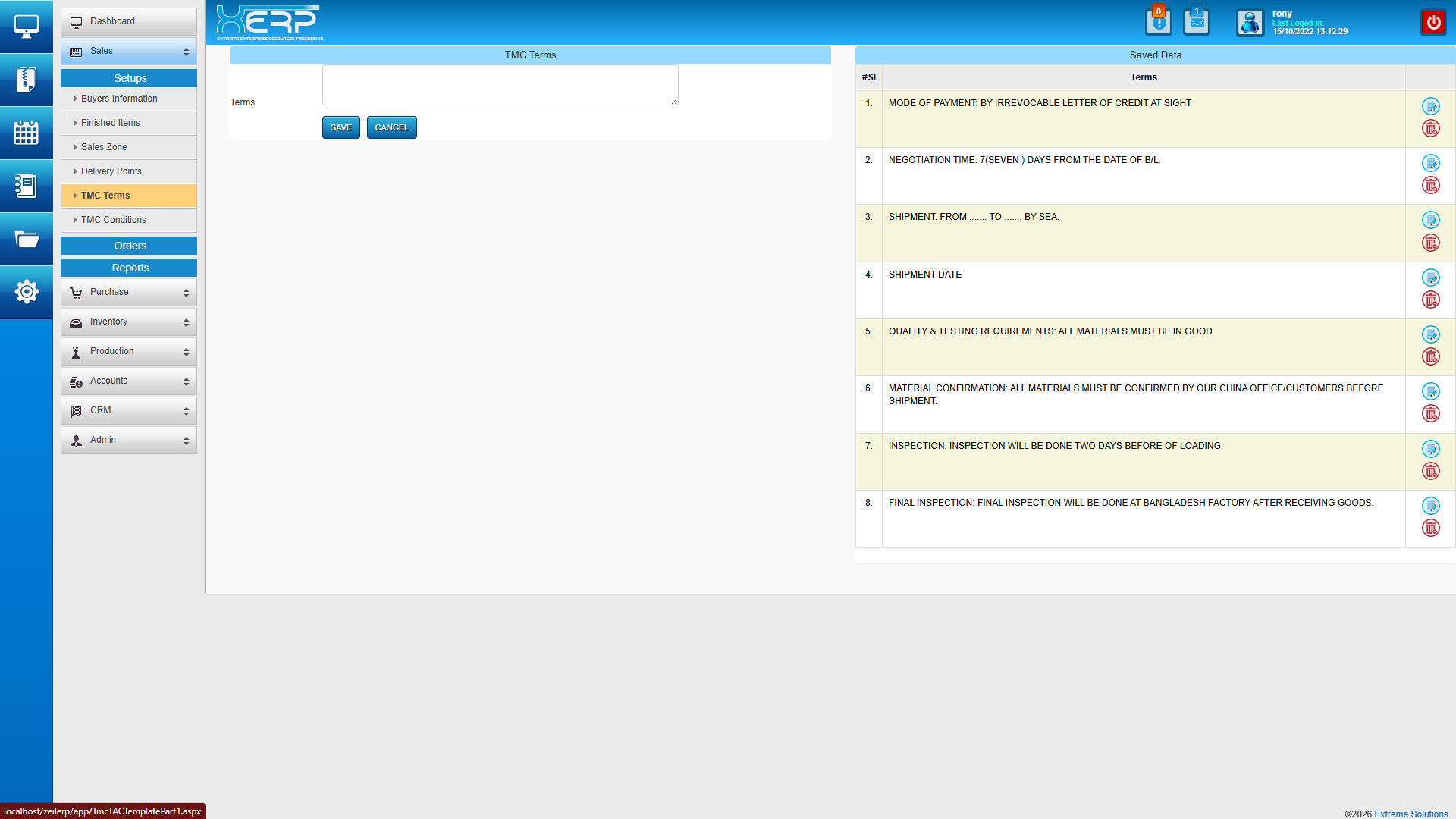Click the rony user avatar icon
Viewport: 1456px width, 819px height.
(1250, 23)
